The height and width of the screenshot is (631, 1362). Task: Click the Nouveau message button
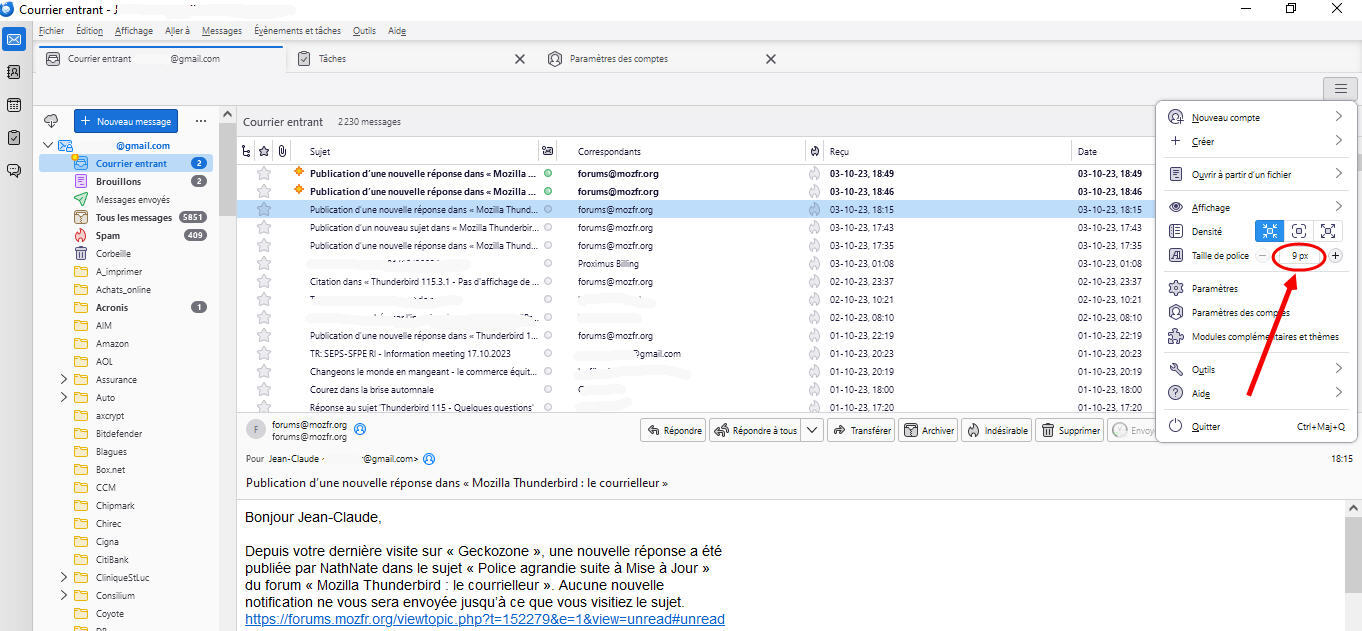point(126,121)
